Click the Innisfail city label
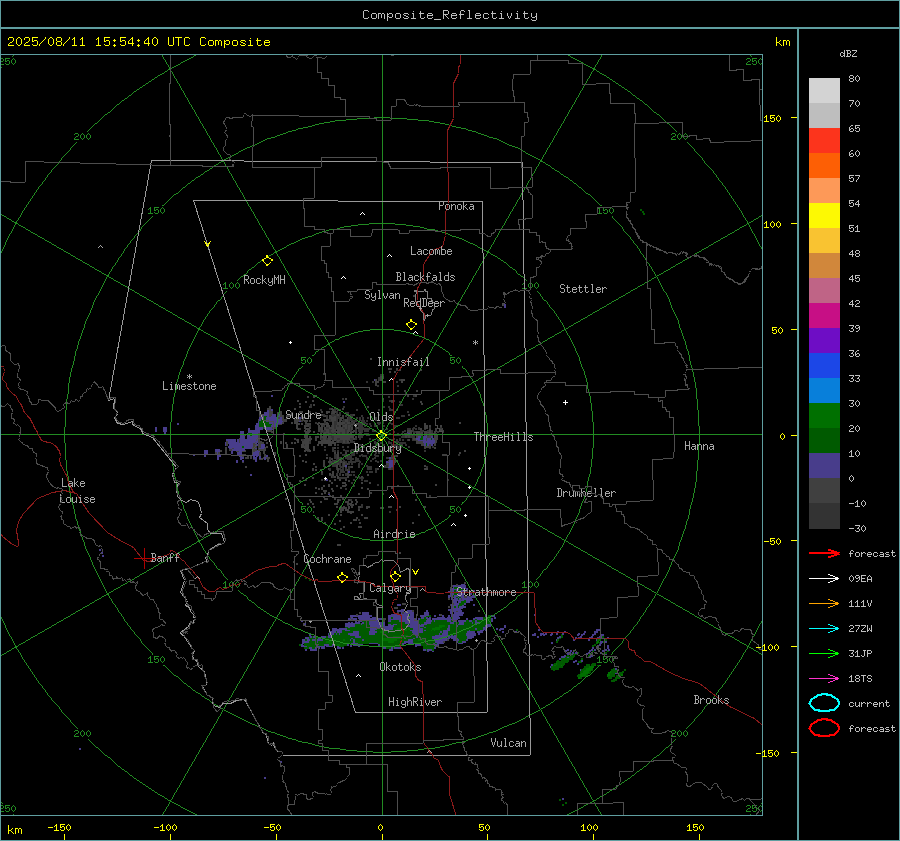Image resolution: width=900 pixels, height=841 pixels. 403,362
